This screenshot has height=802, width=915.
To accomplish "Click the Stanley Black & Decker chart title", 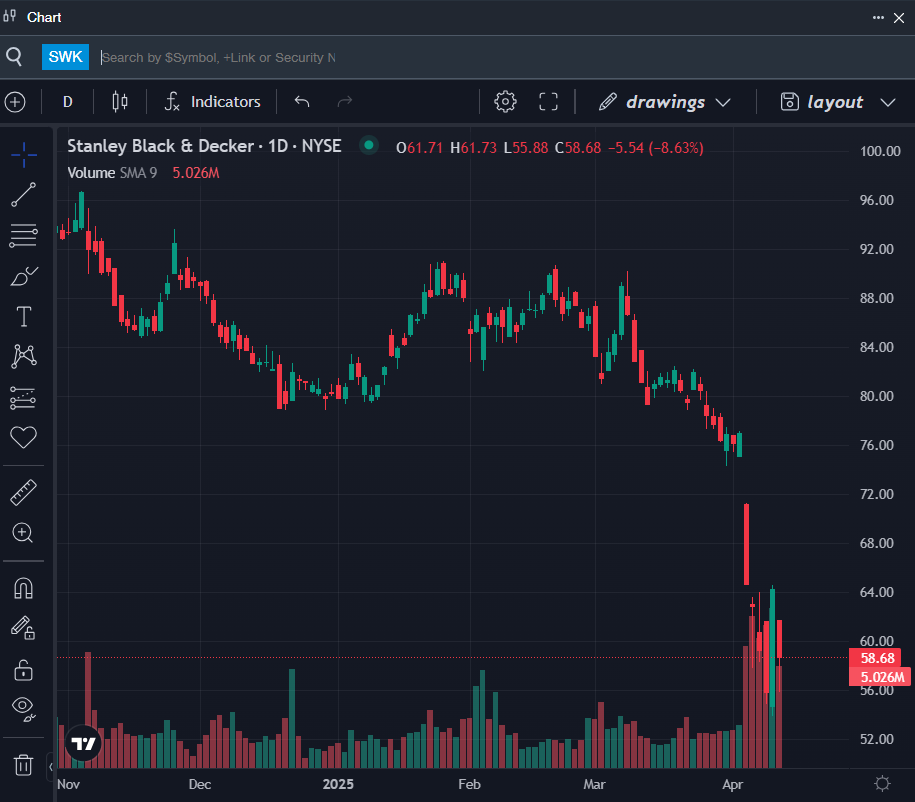I will (x=204, y=146).
